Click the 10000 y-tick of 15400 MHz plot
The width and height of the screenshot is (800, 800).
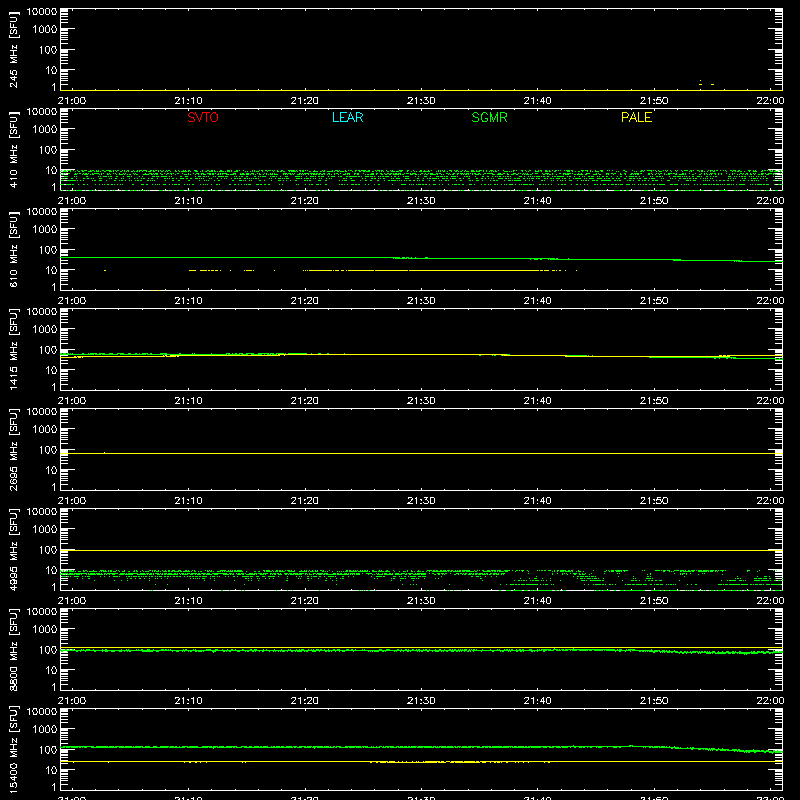42,712
